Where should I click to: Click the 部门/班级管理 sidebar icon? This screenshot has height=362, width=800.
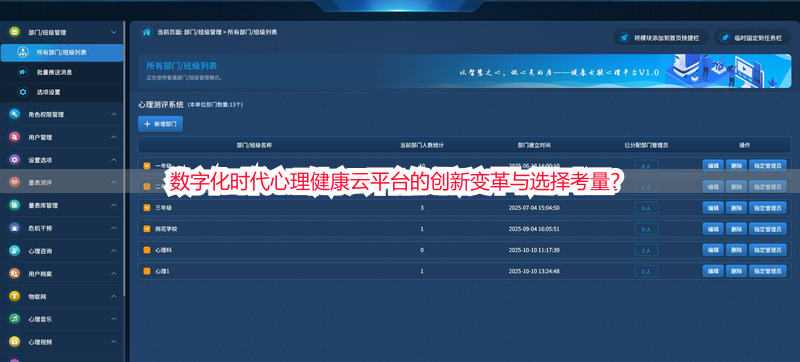(x=14, y=32)
